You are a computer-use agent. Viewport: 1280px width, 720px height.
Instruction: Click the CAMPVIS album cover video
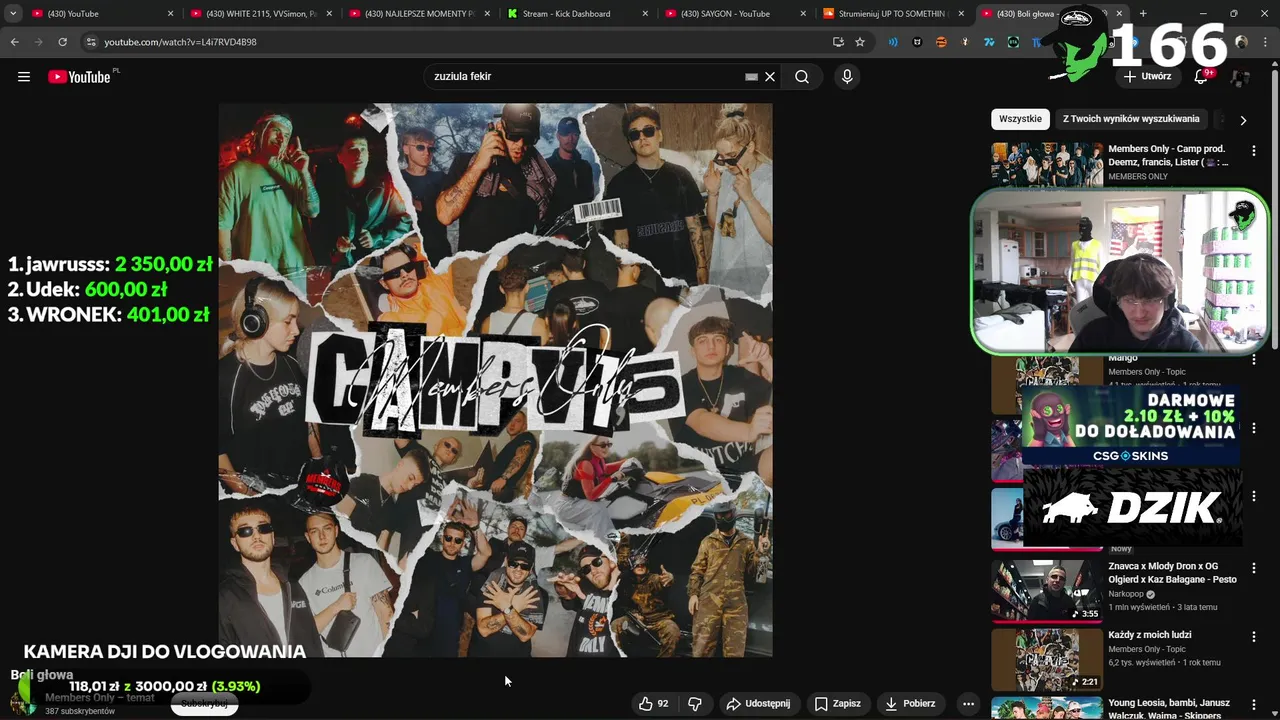495,380
